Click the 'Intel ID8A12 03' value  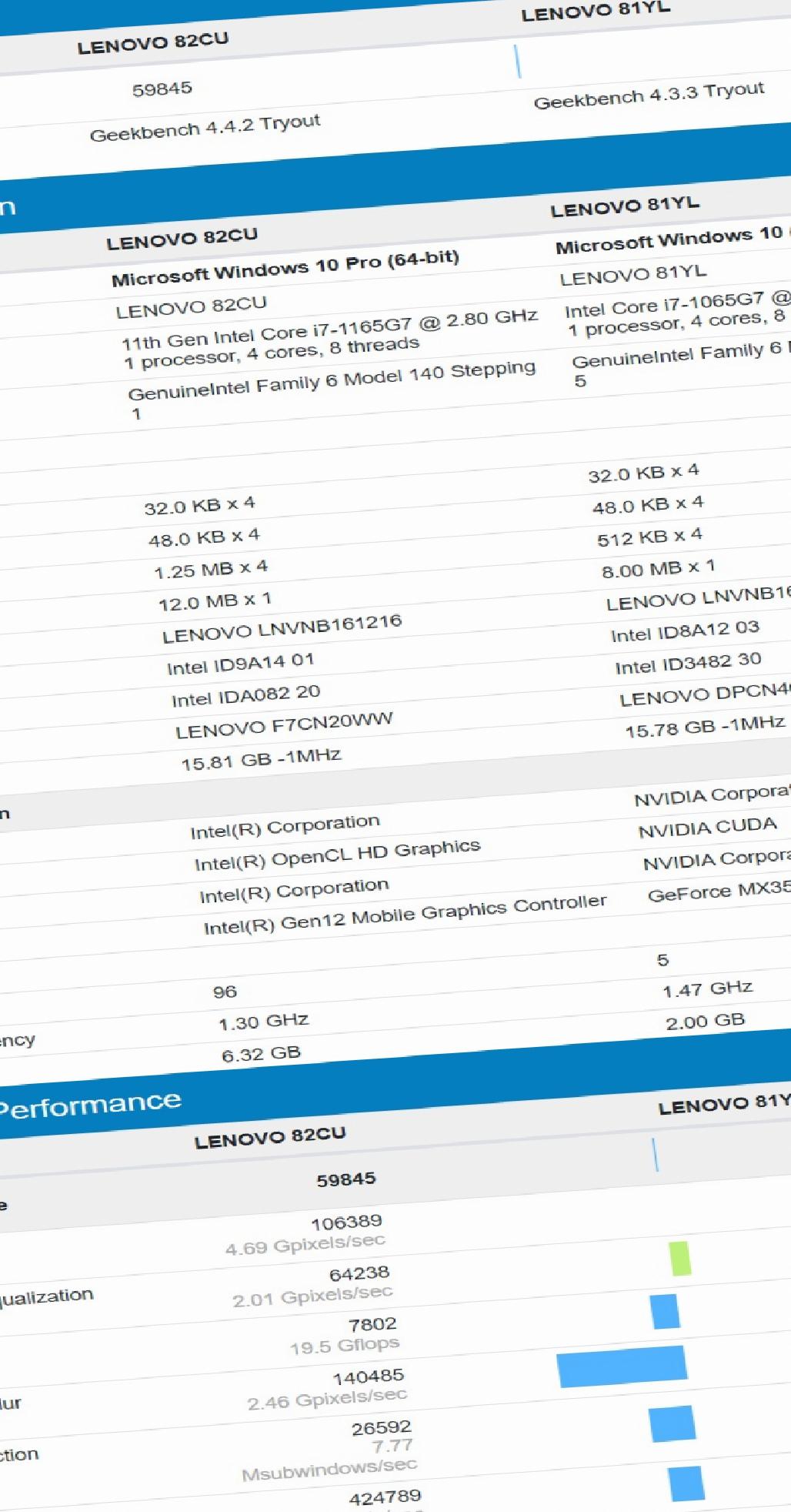click(x=685, y=631)
